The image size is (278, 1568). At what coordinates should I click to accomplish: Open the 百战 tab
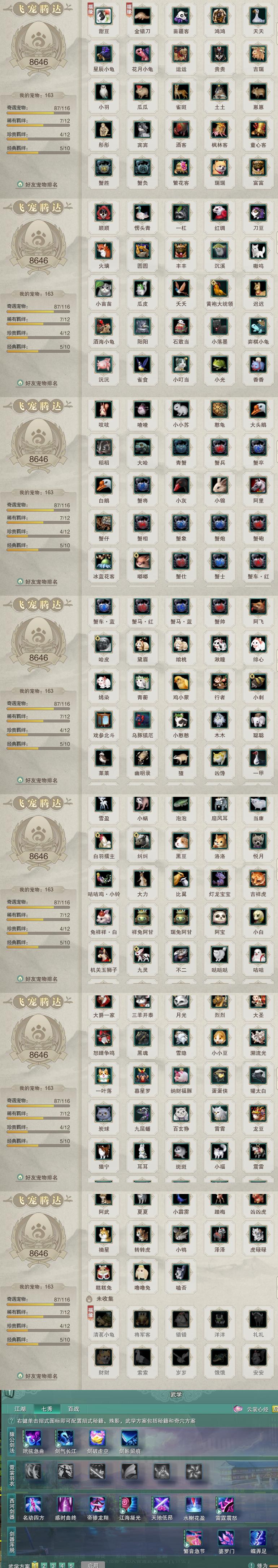74,1408
